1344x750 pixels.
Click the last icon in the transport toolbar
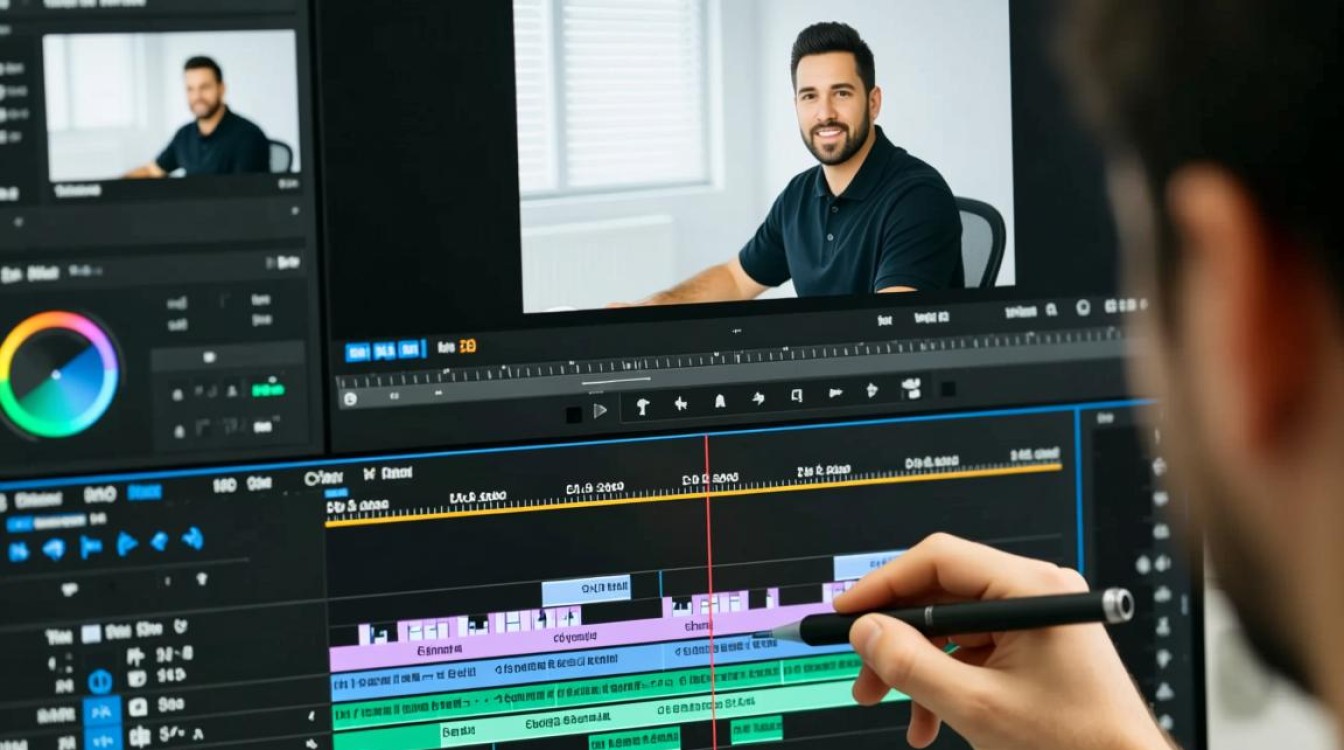pos(910,387)
